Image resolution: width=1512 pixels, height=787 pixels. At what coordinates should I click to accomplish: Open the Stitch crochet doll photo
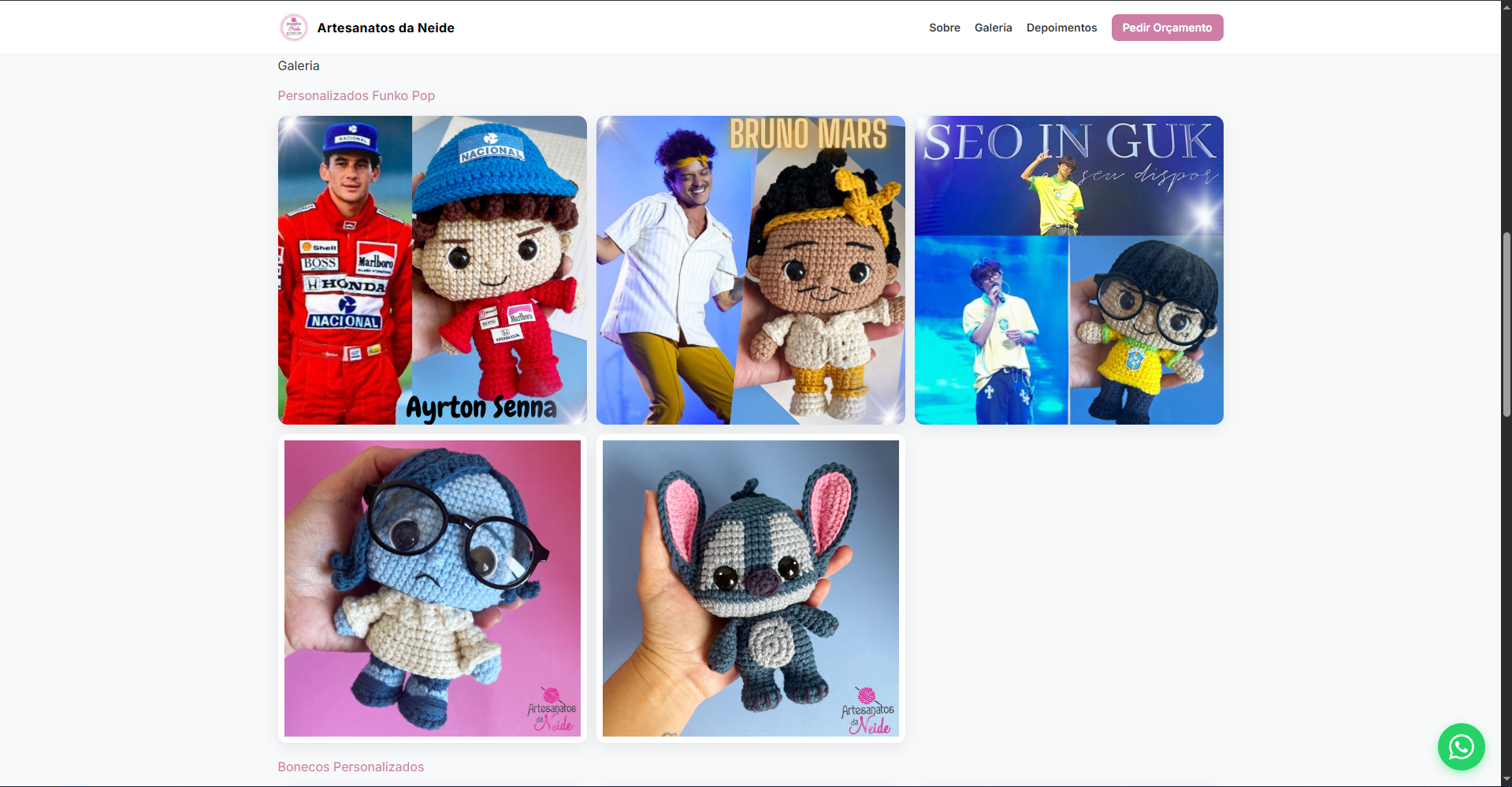(750, 588)
